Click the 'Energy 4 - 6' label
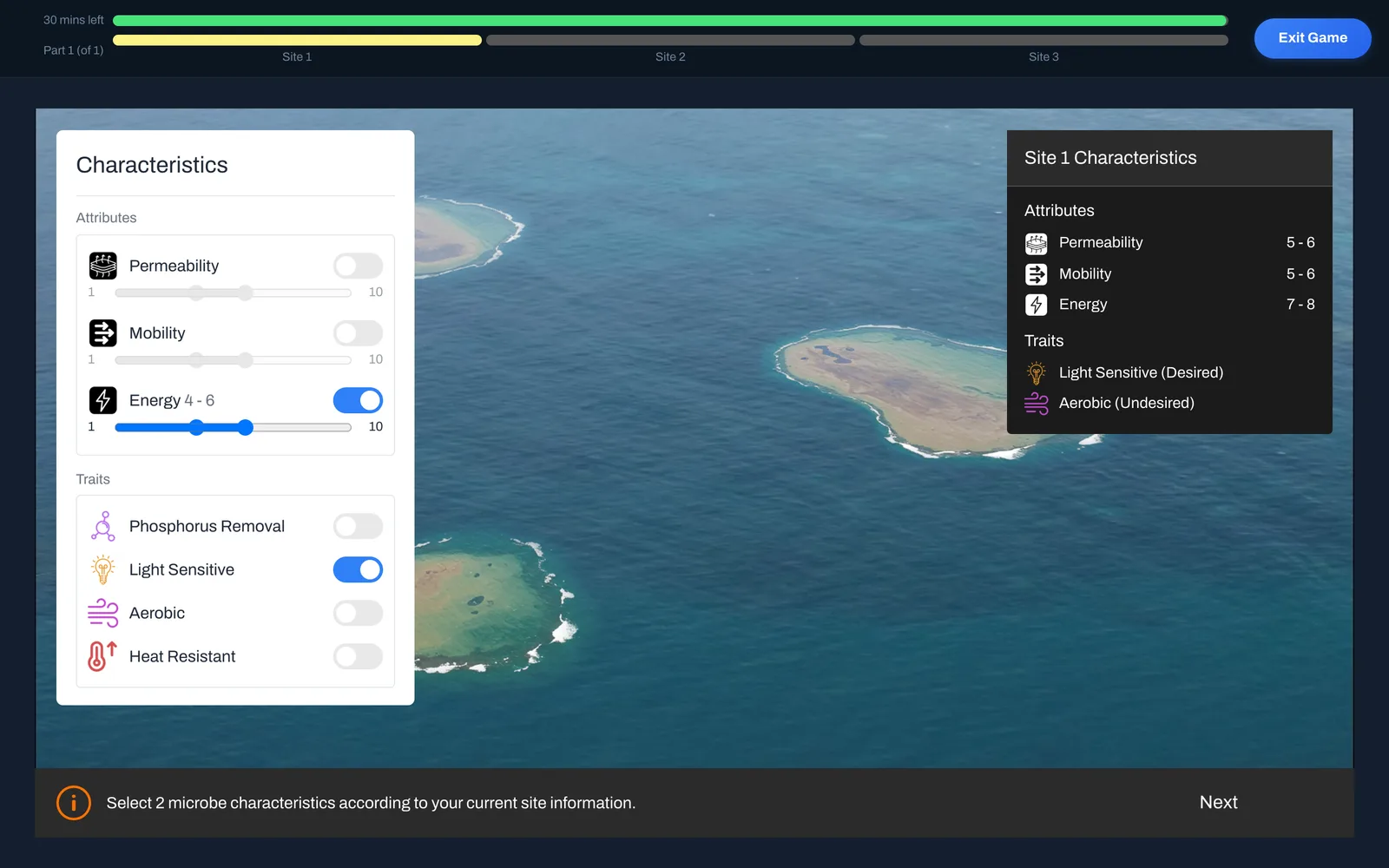The image size is (1389, 868). [172, 400]
